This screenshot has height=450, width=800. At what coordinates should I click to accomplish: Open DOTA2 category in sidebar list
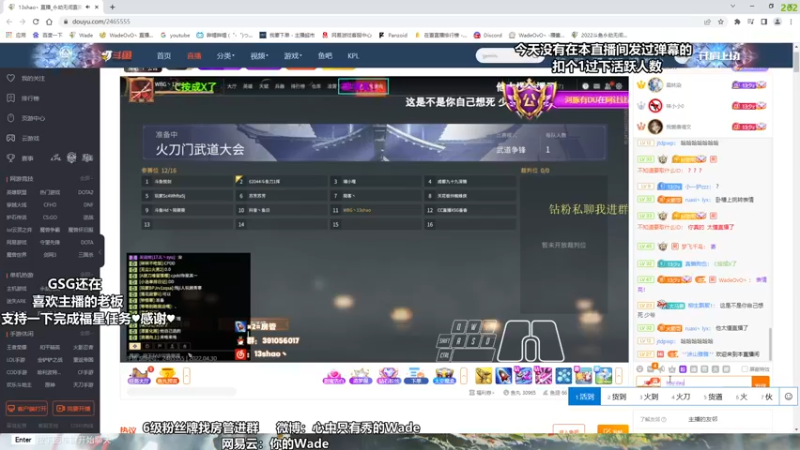tap(85, 192)
